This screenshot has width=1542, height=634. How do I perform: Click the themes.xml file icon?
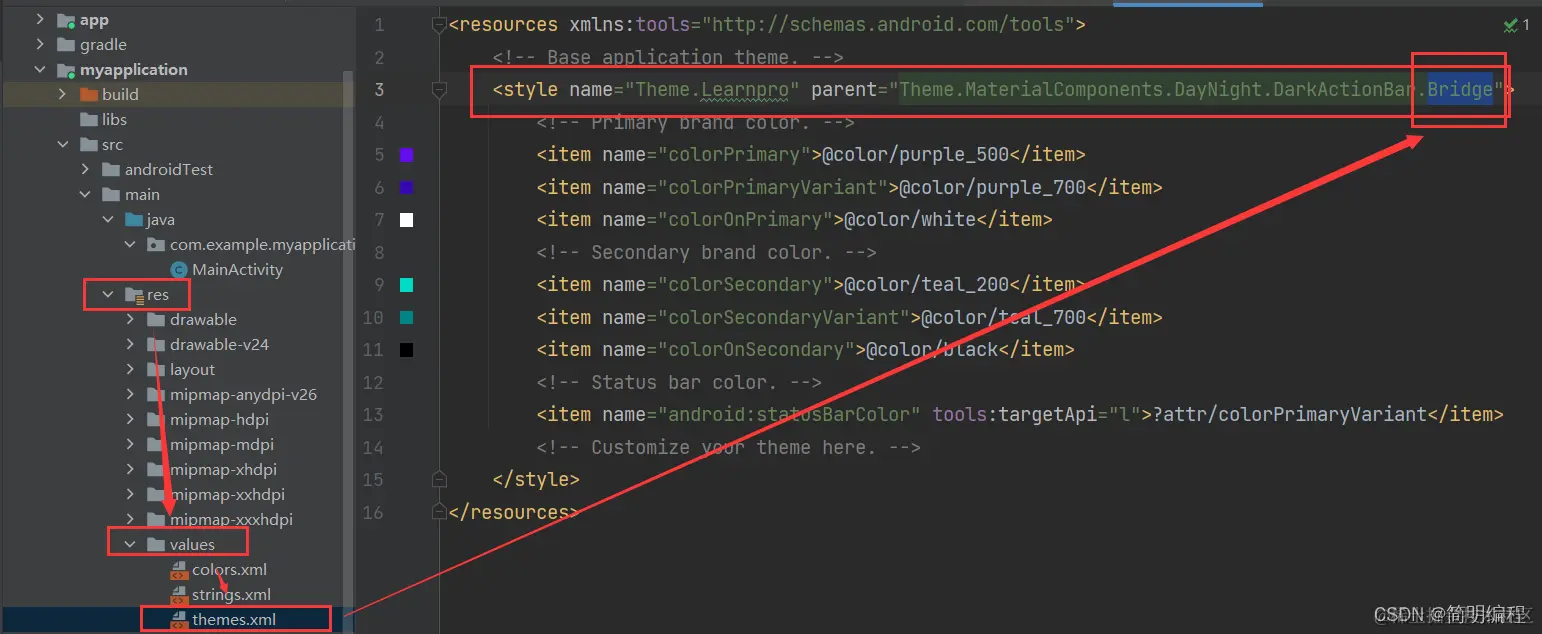[x=179, y=619]
